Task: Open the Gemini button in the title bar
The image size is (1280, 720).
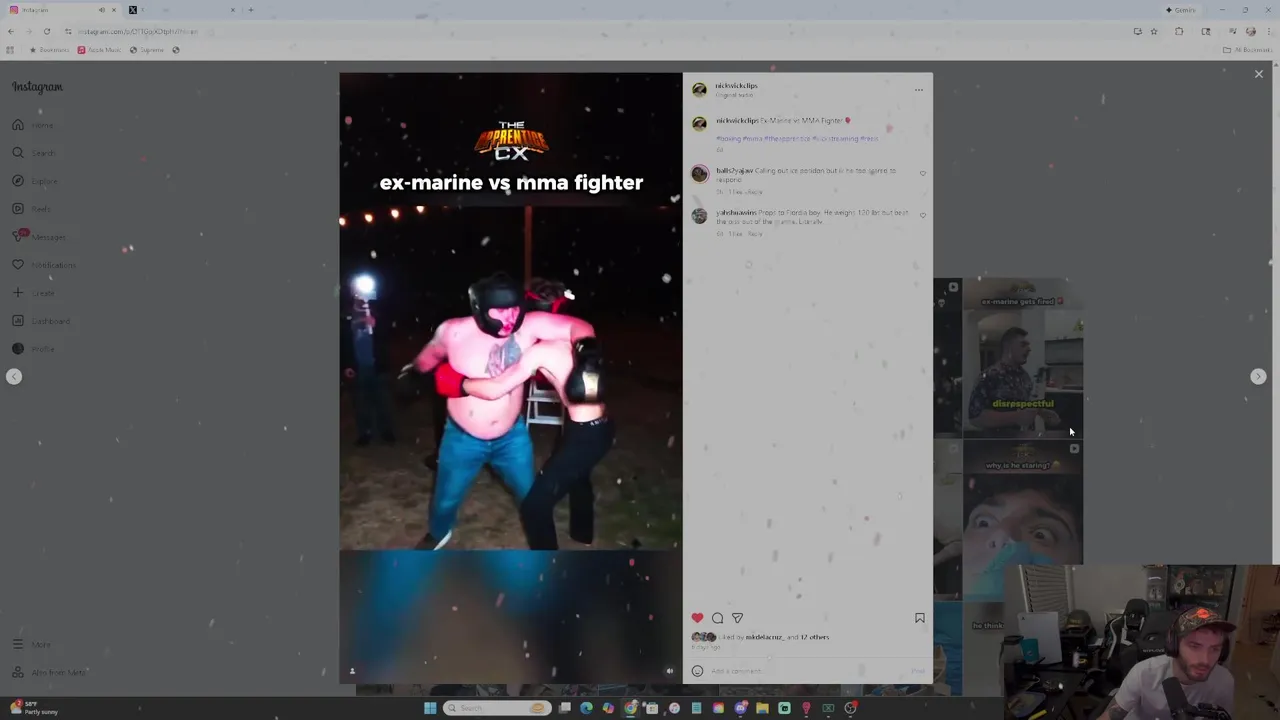Action: click(1181, 10)
